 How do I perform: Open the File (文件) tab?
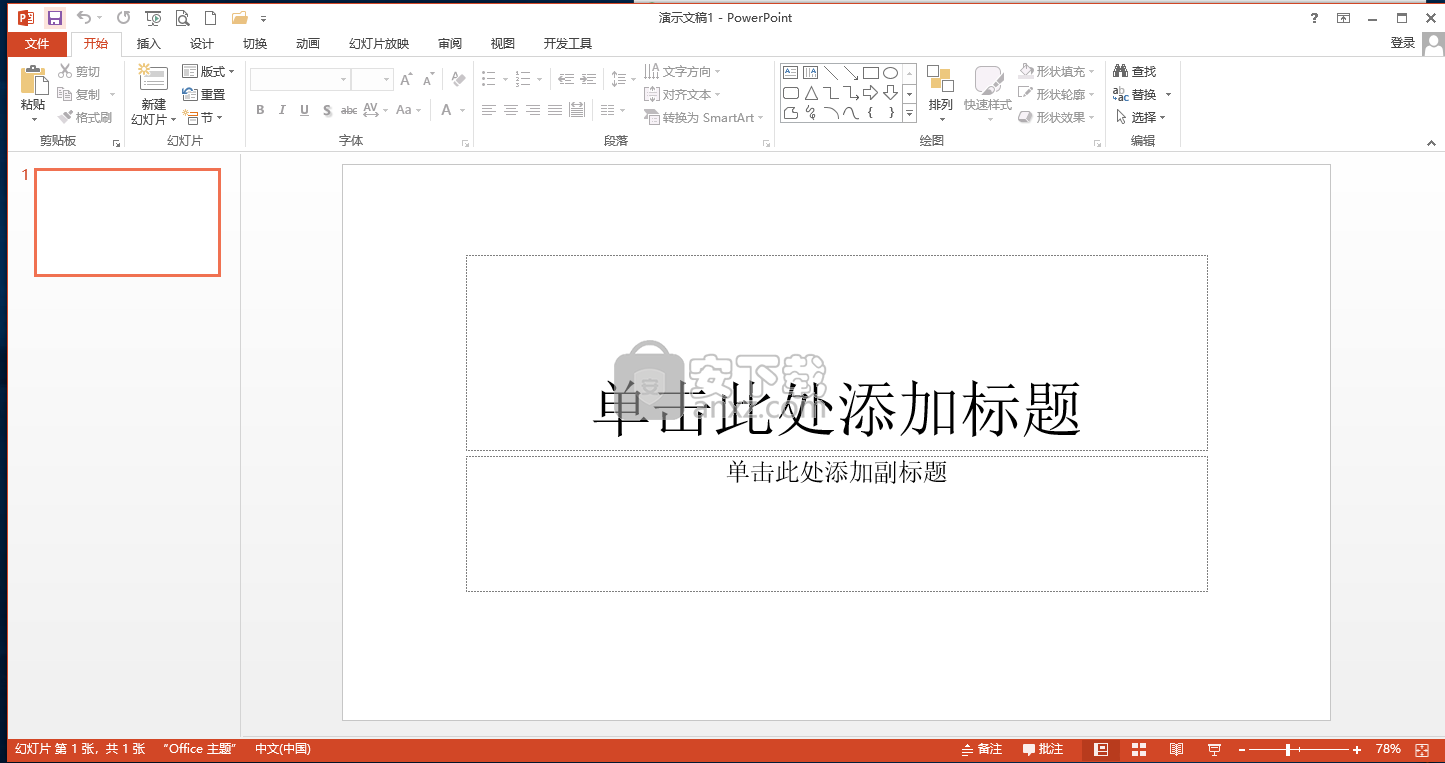[x=37, y=44]
